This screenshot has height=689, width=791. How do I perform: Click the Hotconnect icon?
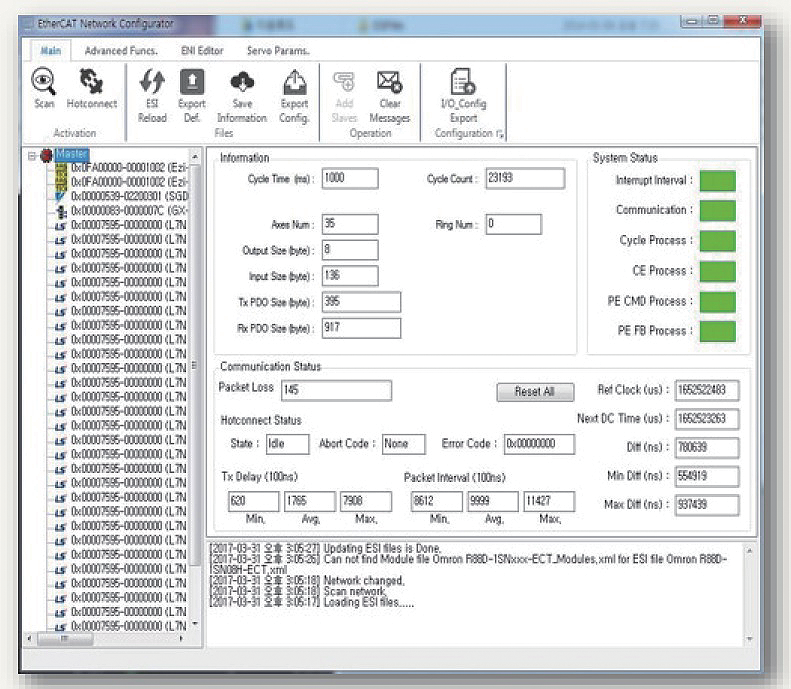pos(91,82)
